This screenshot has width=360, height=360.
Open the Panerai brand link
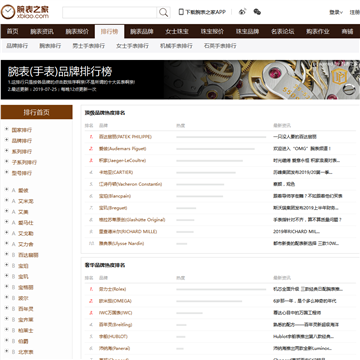pos(114,348)
